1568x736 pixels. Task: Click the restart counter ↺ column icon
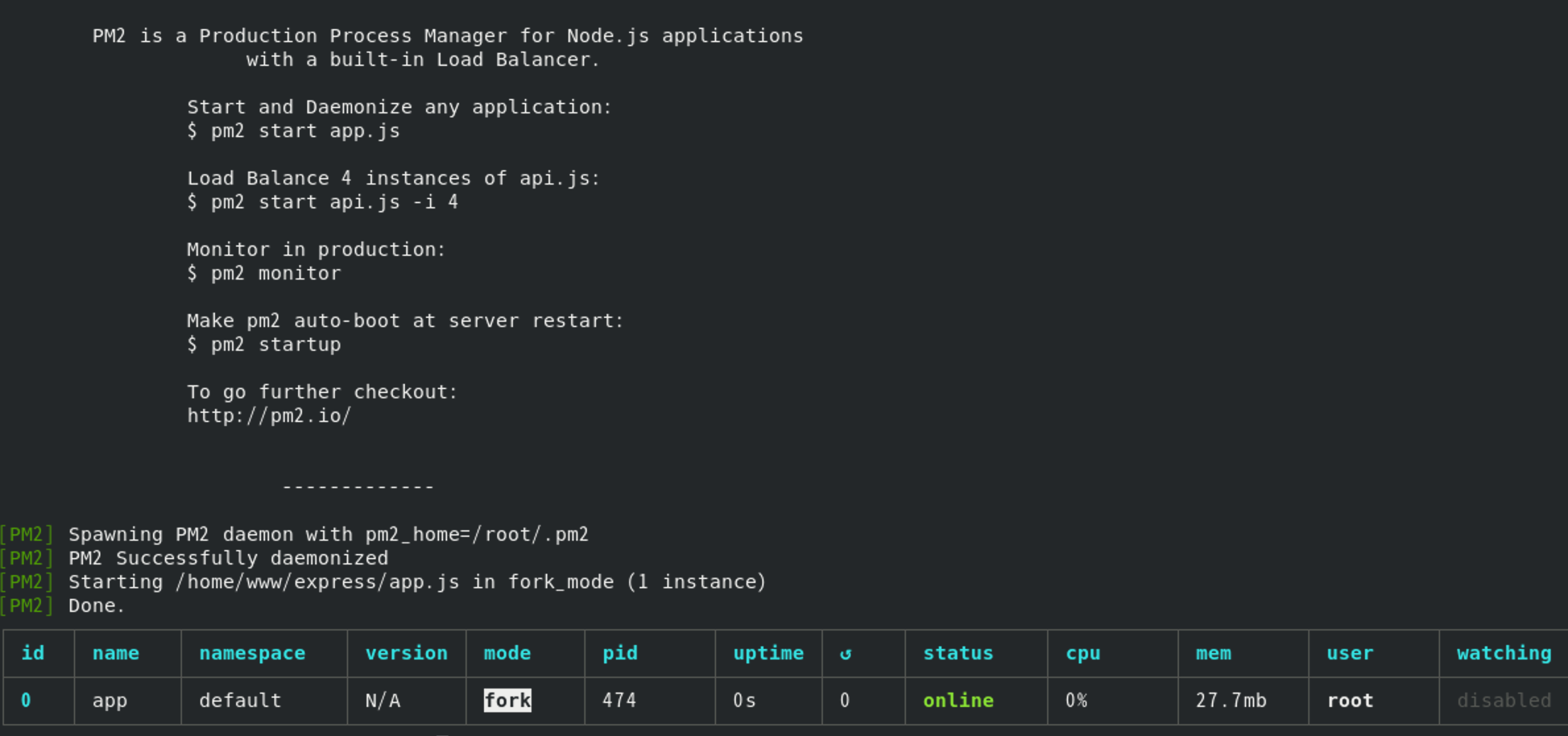(845, 654)
